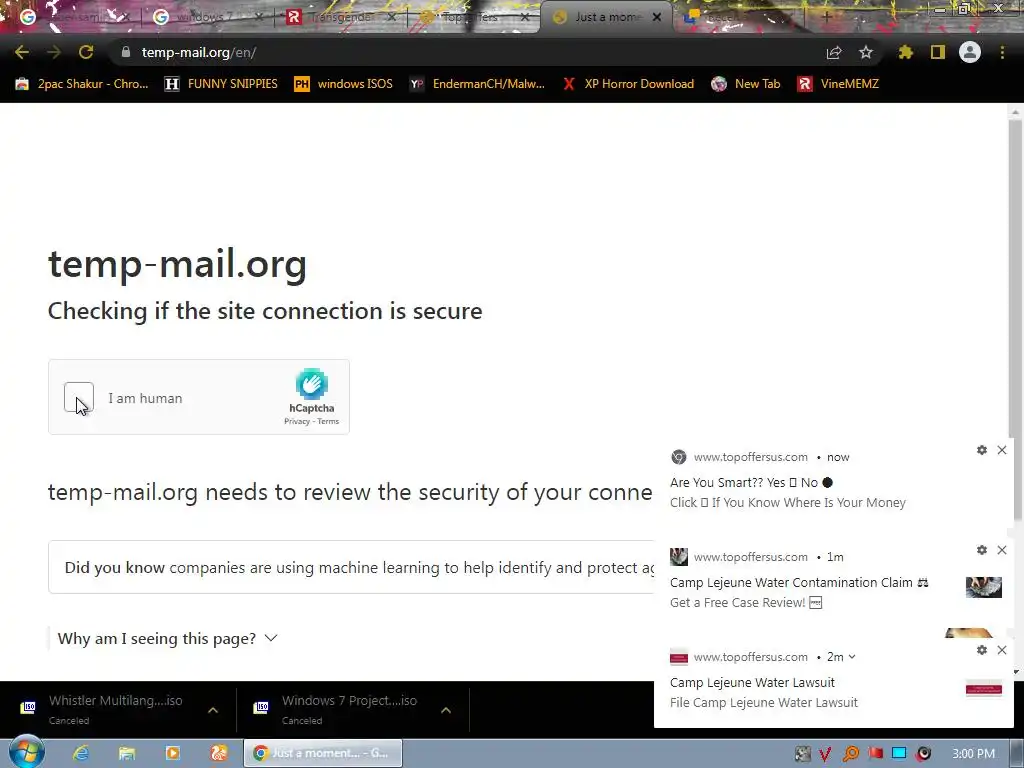This screenshot has width=1024, height=768.
Task: Close the 'Camp Lejeune Water Contamination Claim' notification
Action: [1002, 550]
